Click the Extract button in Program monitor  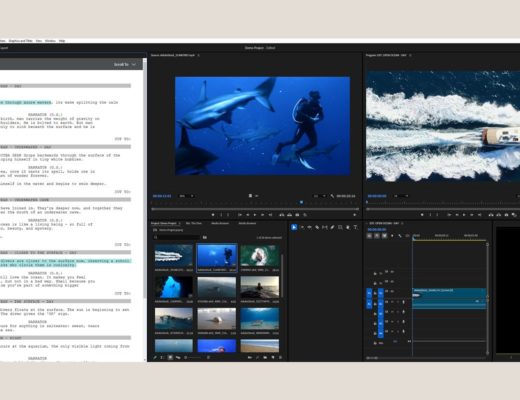point(499,215)
